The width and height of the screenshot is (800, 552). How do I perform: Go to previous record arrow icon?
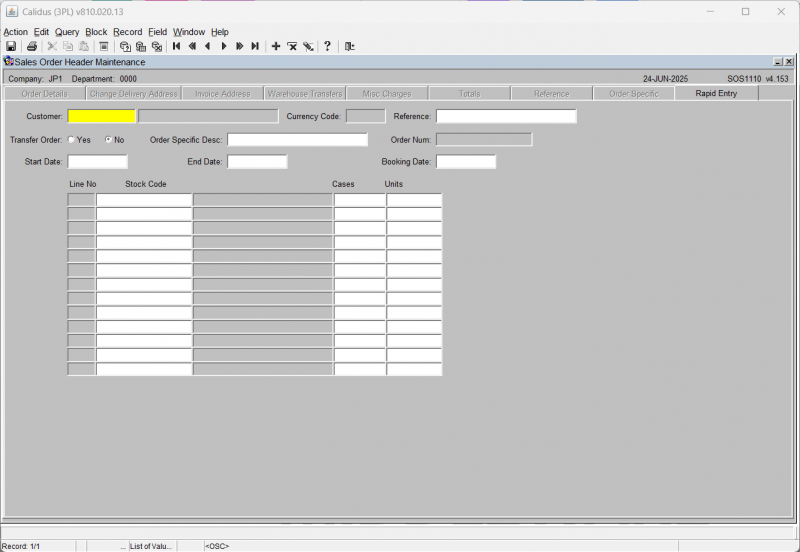[208, 46]
